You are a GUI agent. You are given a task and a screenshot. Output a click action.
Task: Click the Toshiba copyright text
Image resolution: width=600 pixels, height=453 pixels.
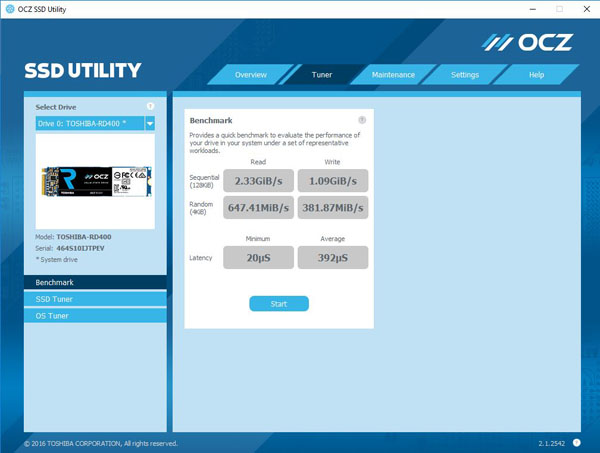(x=101, y=443)
